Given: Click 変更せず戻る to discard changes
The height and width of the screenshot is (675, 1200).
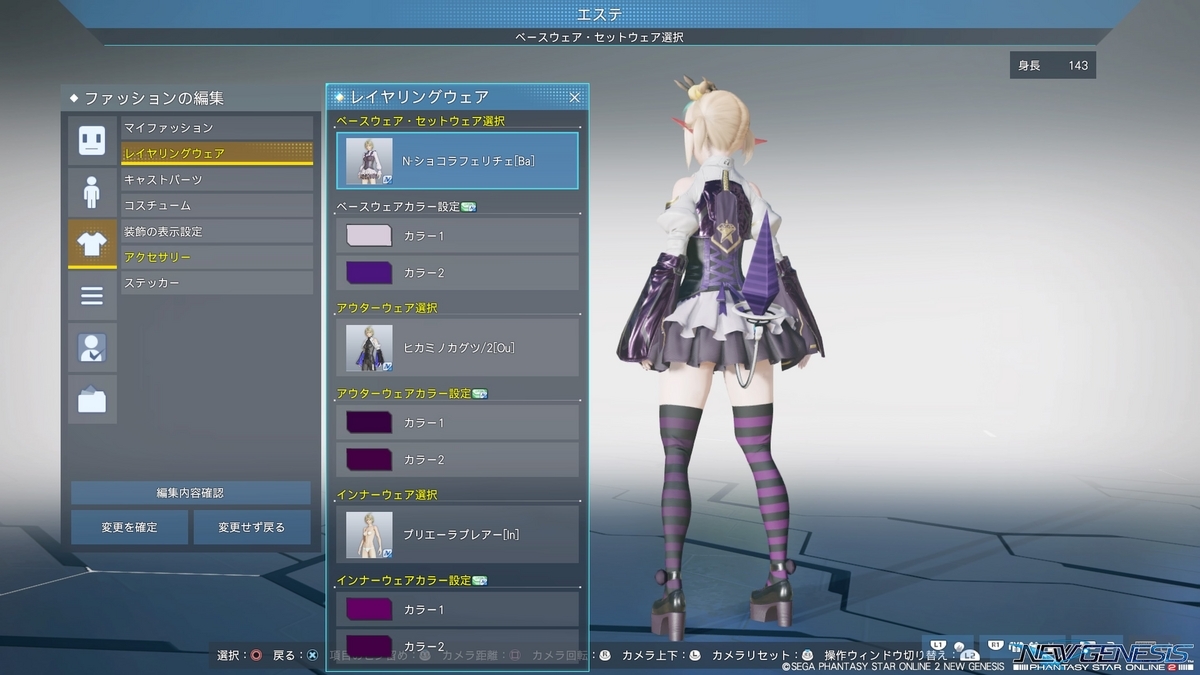Looking at the screenshot, I should (251, 527).
